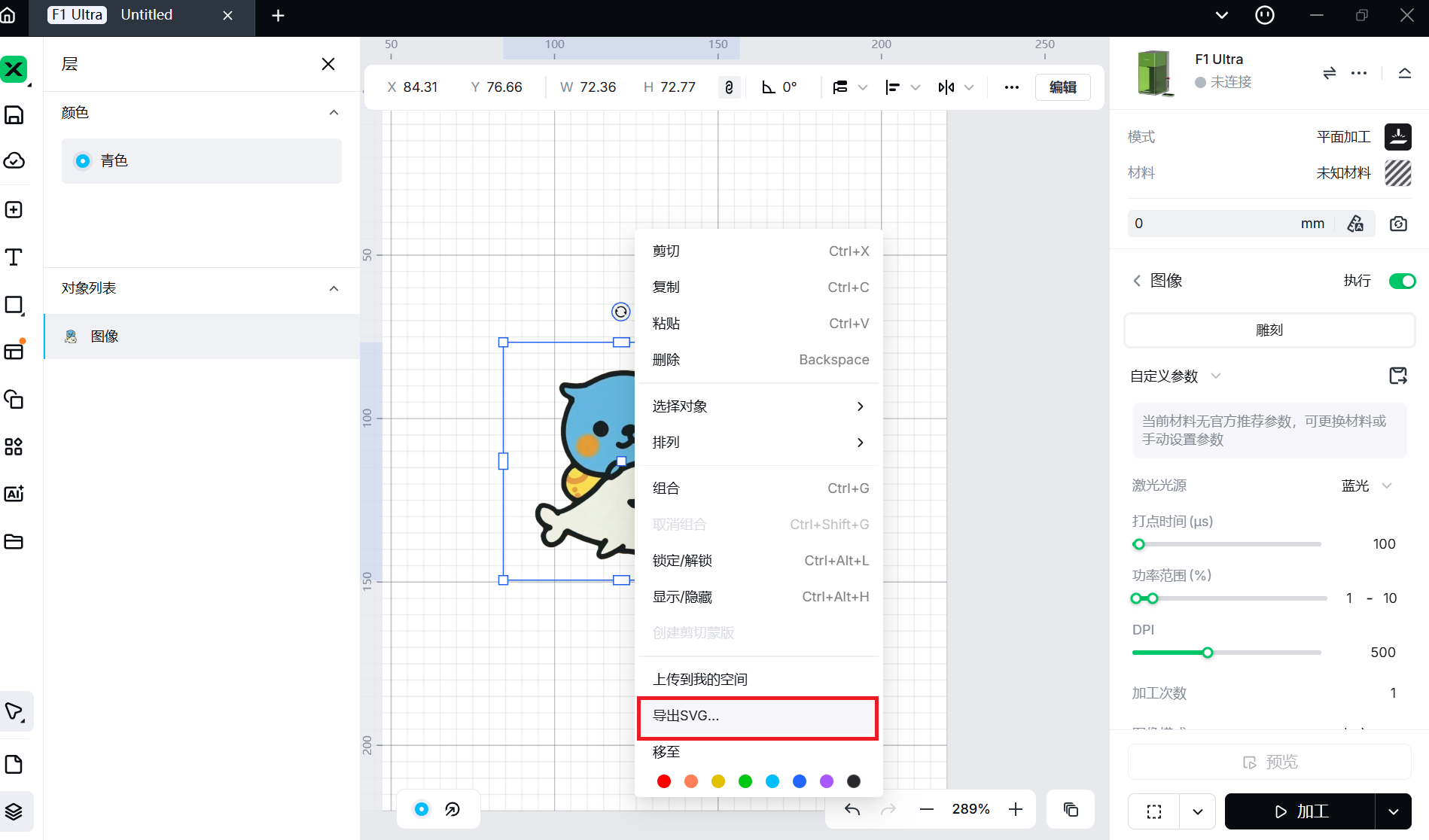Screen dimensions: 1429x840
Task: Collapse the 颜色 section
Action: tap(334, 113)
